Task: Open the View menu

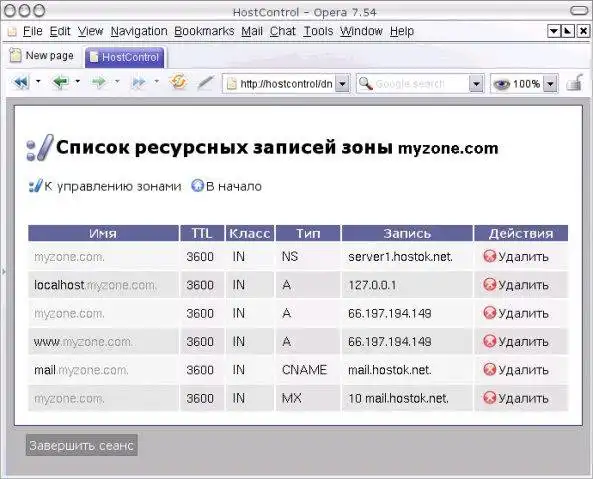Action: [90, 31]
